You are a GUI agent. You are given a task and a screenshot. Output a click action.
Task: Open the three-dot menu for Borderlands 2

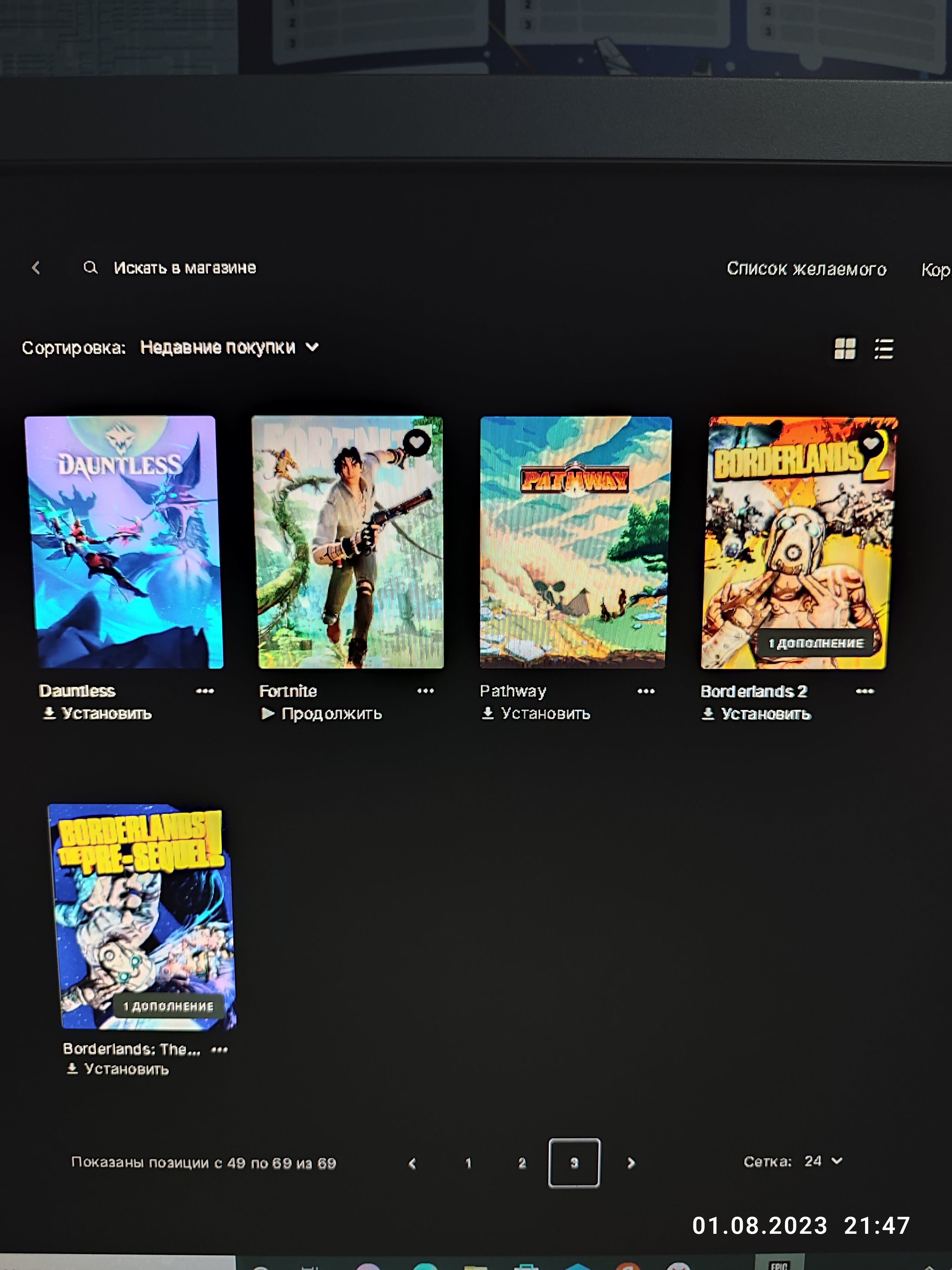[865, 691]
